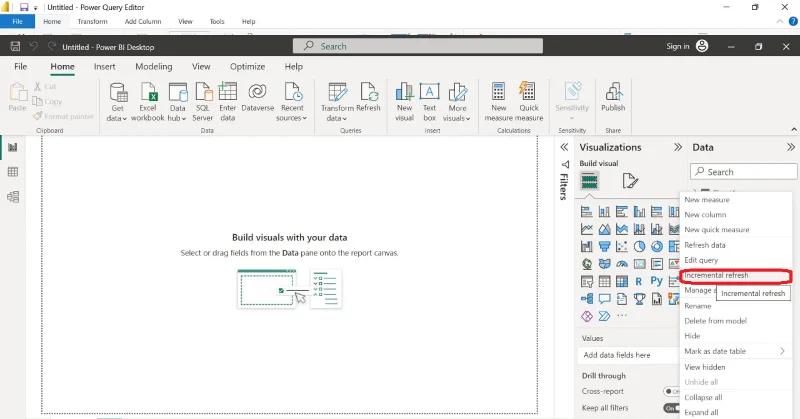The image size is (800, 419).
Task: Select pie chart visual
Action: (x=639, y=247)
